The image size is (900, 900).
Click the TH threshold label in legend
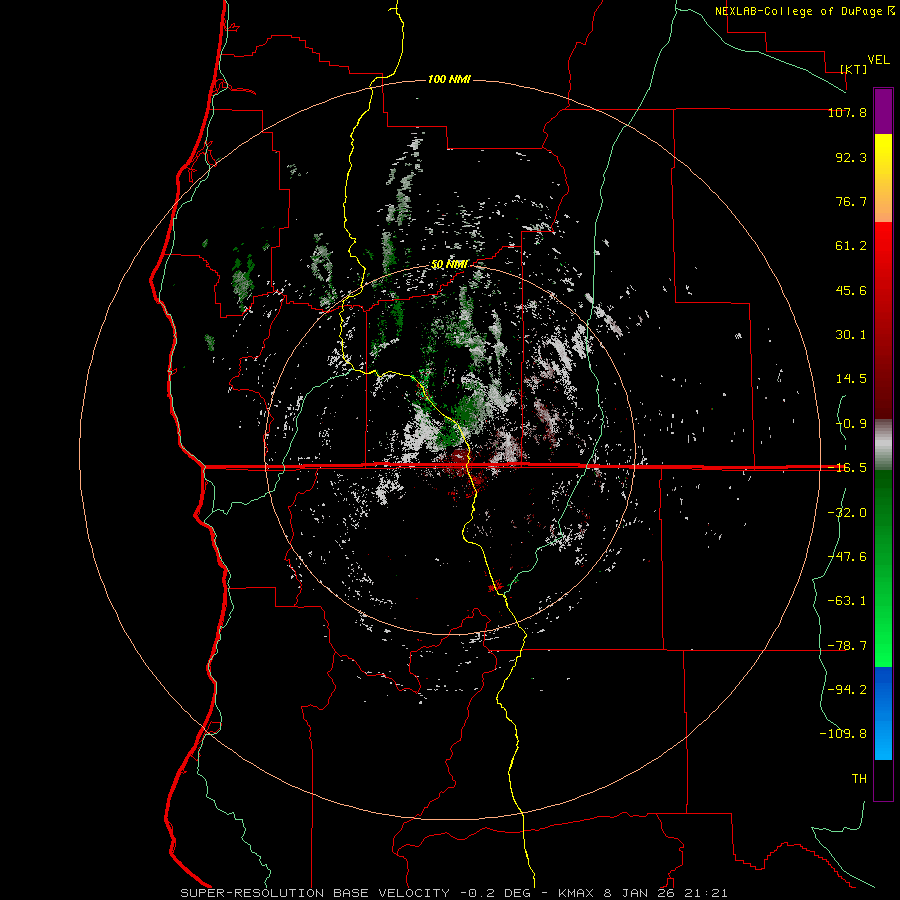(x=859, y=779)
